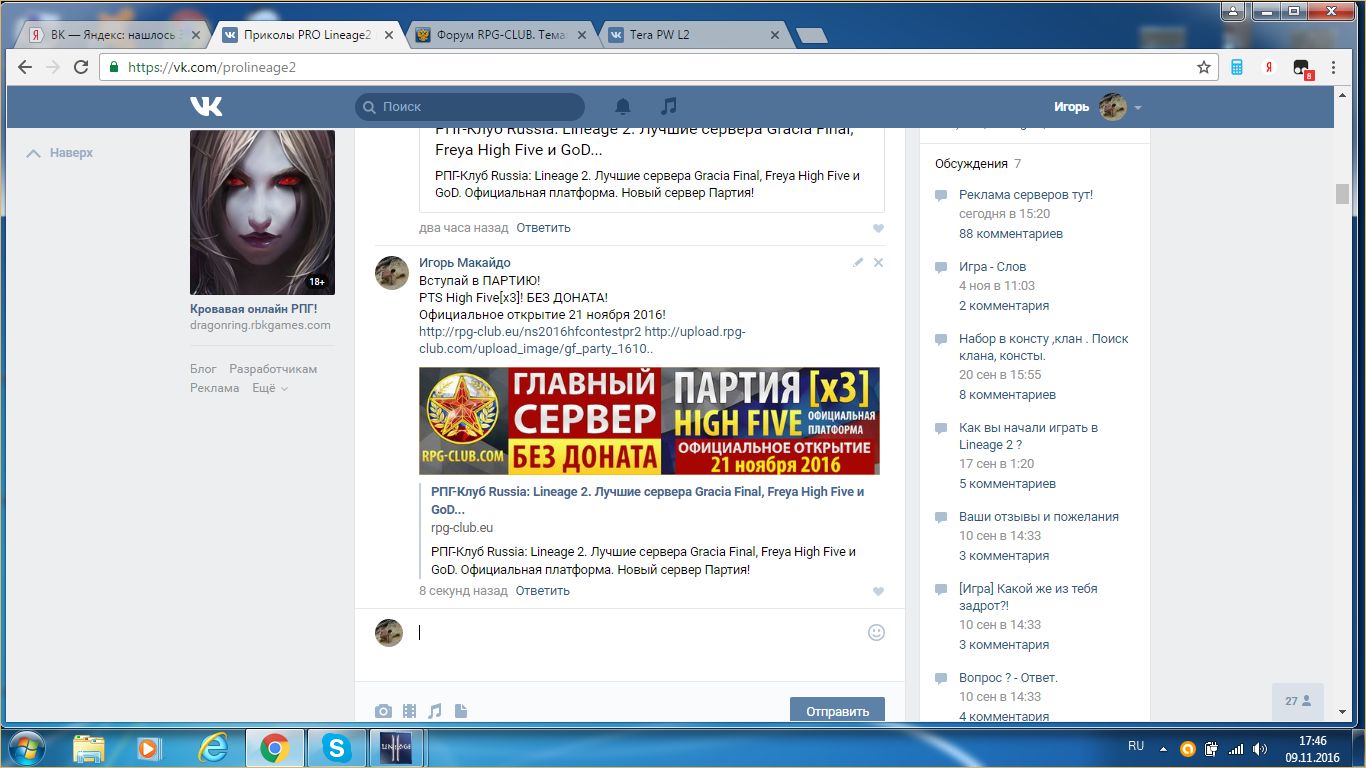Screen dimensions: 1366x768
Task: Open the Chrome three-dot menu
Action: pyautogui.click(x=1333, y=68)
